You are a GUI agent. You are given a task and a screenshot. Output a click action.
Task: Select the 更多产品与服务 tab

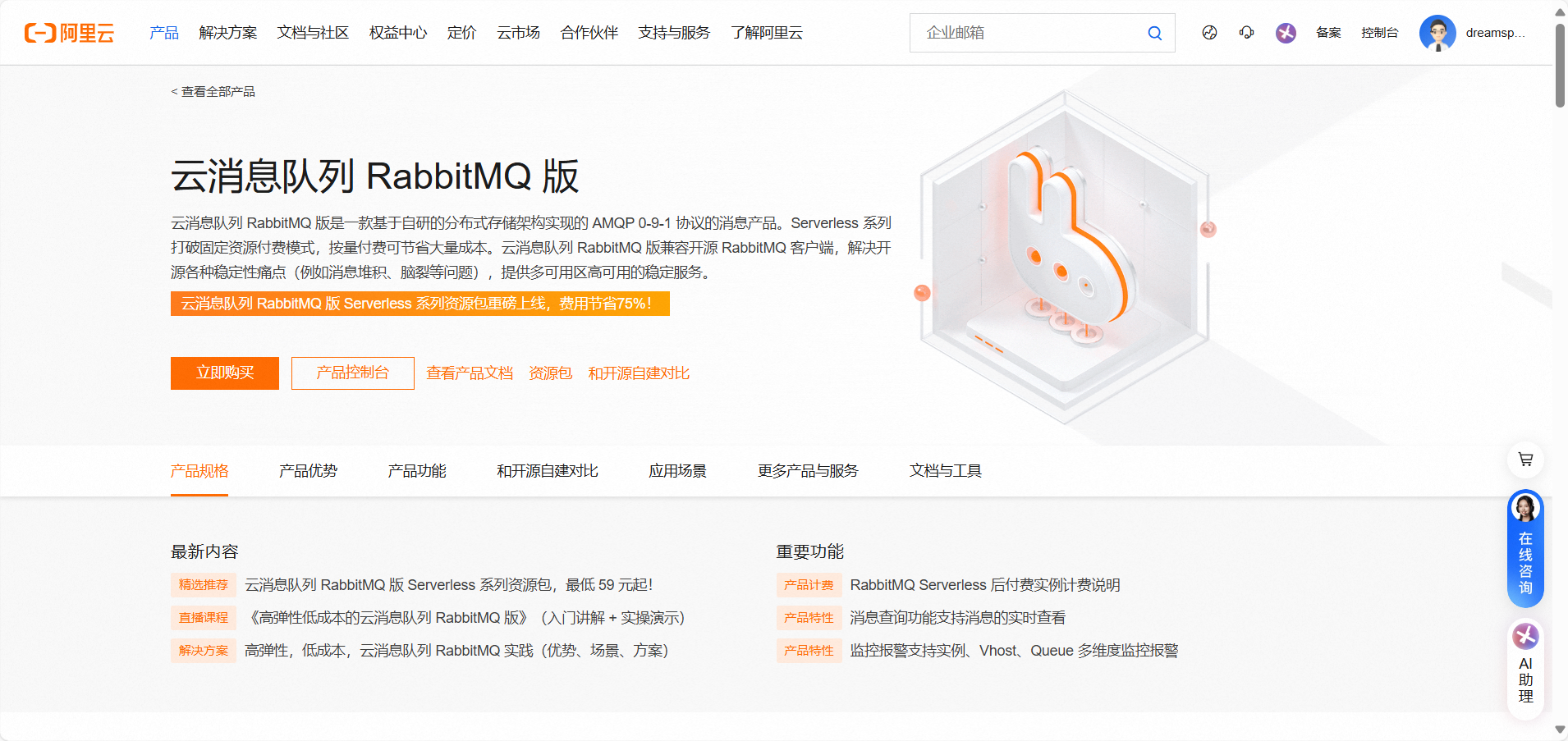coord(808,471)
